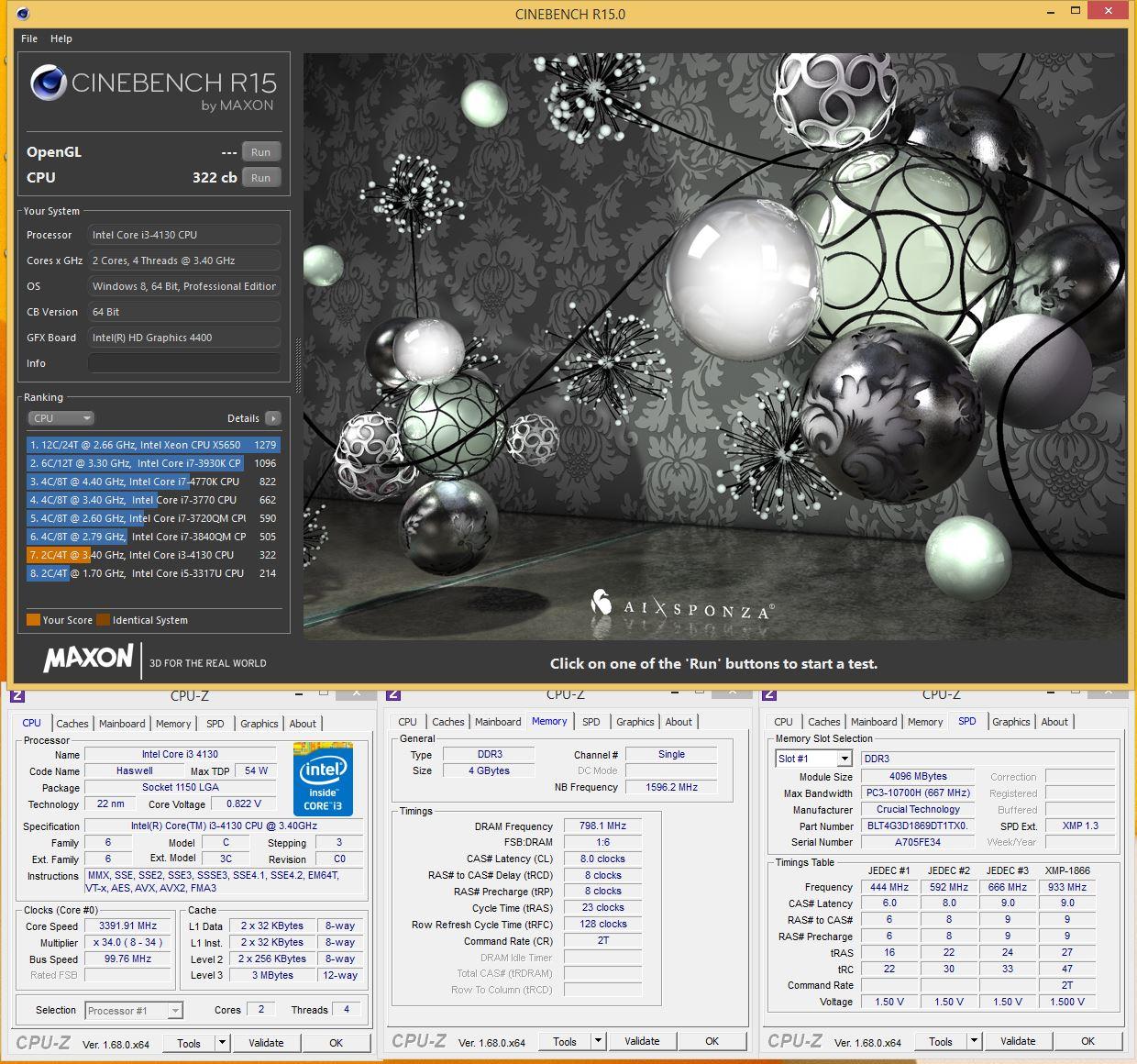
Task: Click the right CPU-Z window's Z icon
Action: click(769, 694)
